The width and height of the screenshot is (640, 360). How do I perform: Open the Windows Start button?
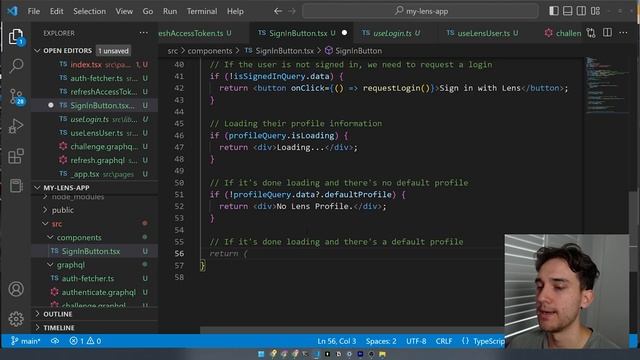coord(261,354)
